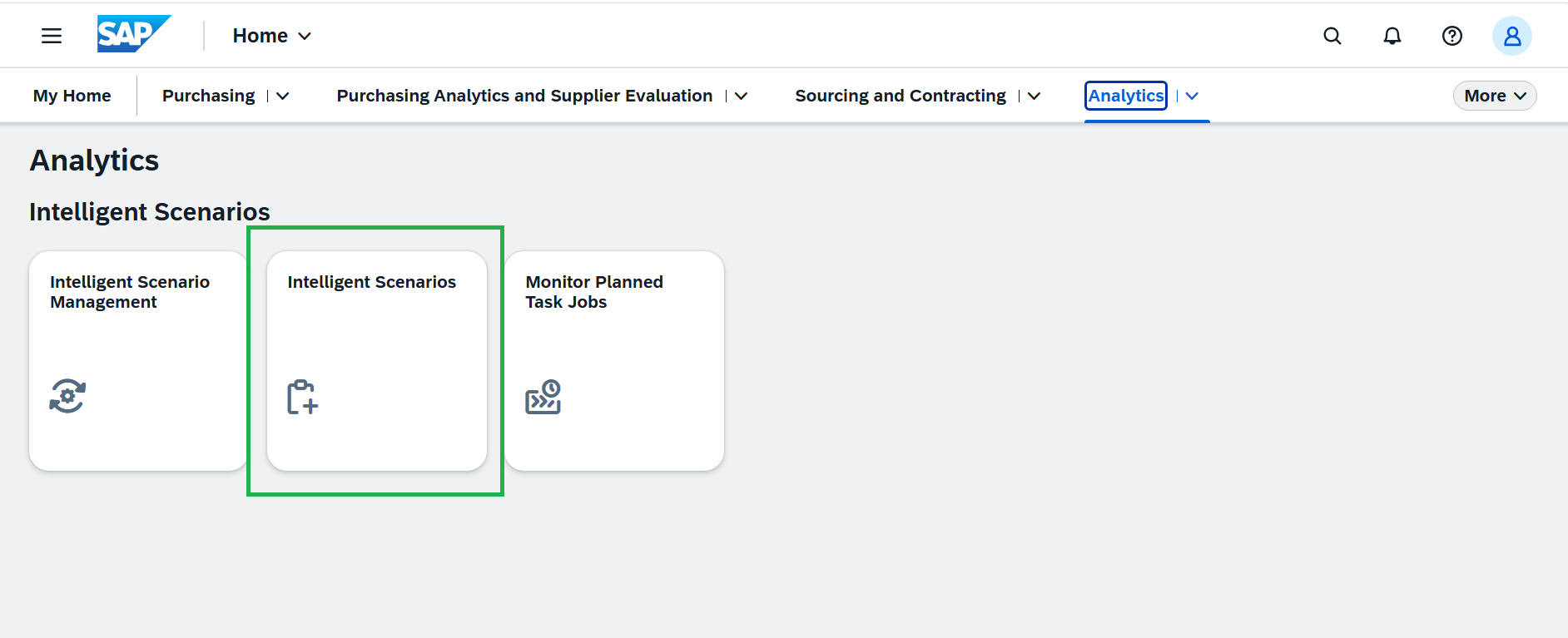
Task: Switch to the My Home tab
Action: (72, 96)
